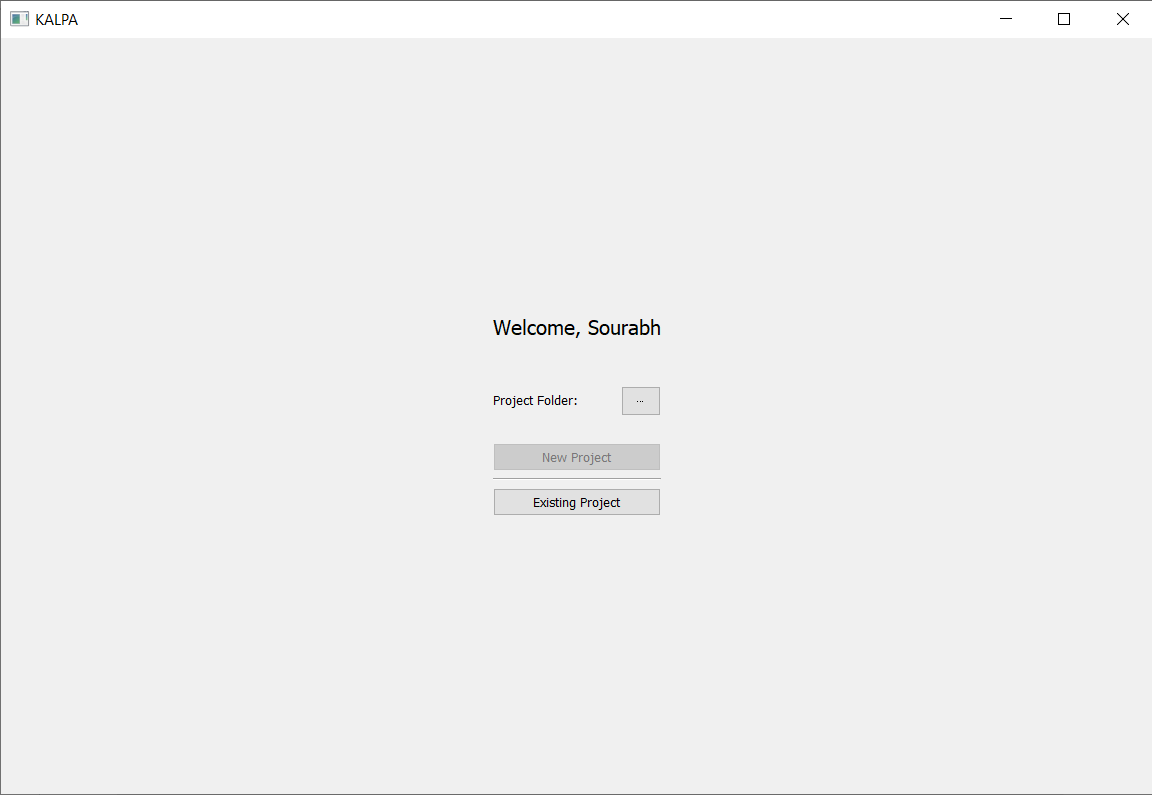
Task: Select the greyed-out New Project control
Action: [576, 457]
